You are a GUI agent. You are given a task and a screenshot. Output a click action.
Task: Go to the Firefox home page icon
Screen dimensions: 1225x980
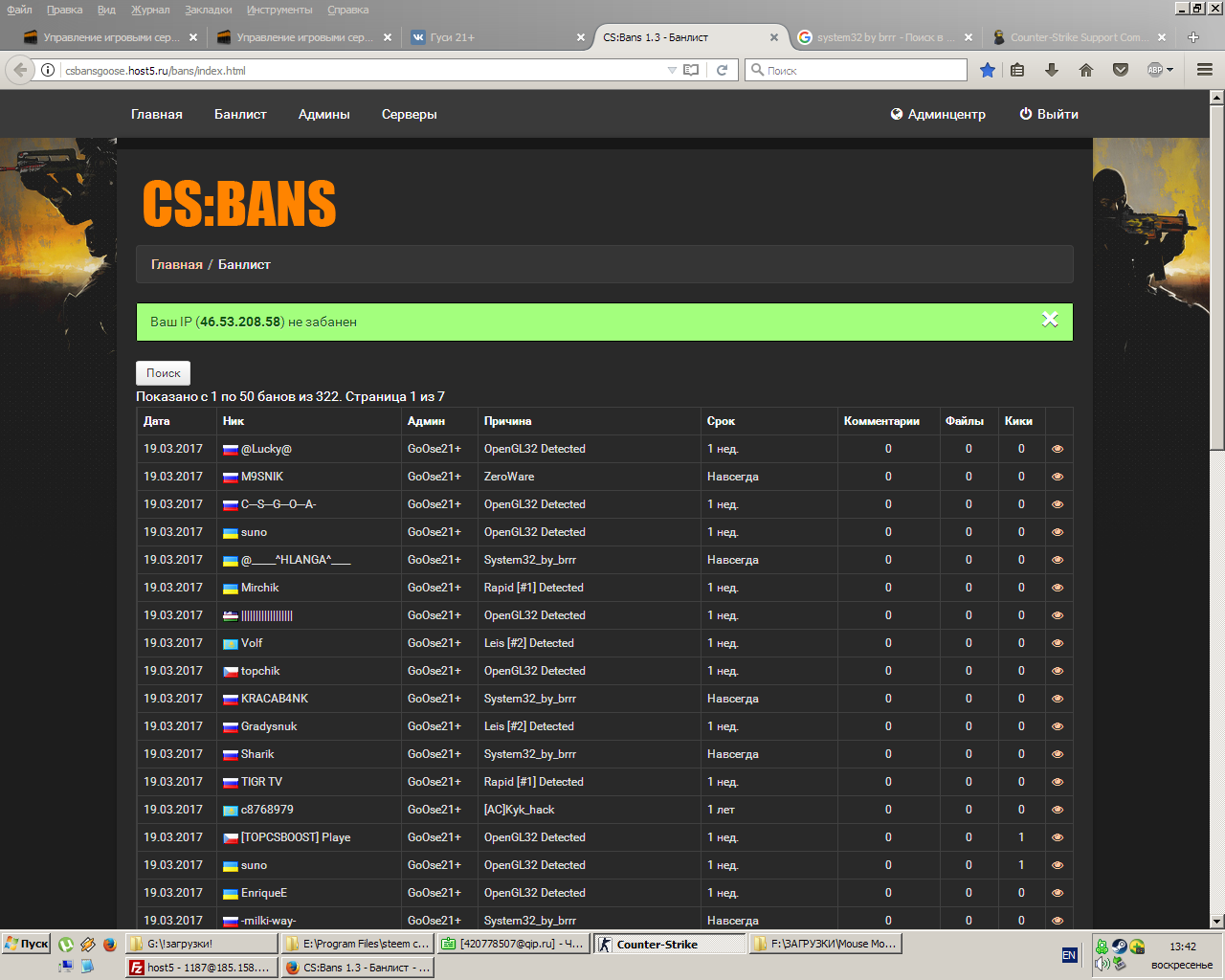(1086, 70)
